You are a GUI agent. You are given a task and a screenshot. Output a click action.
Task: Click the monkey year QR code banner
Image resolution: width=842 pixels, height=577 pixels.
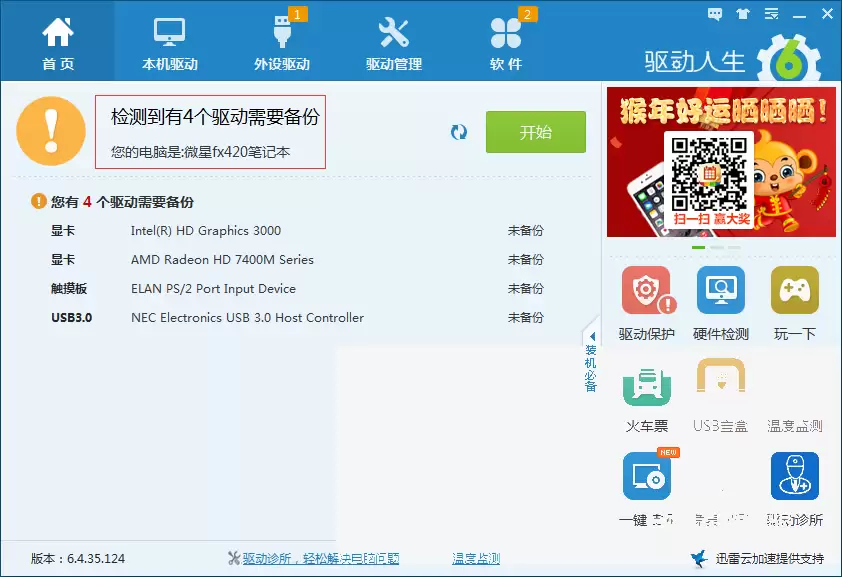tap(721, 162)
